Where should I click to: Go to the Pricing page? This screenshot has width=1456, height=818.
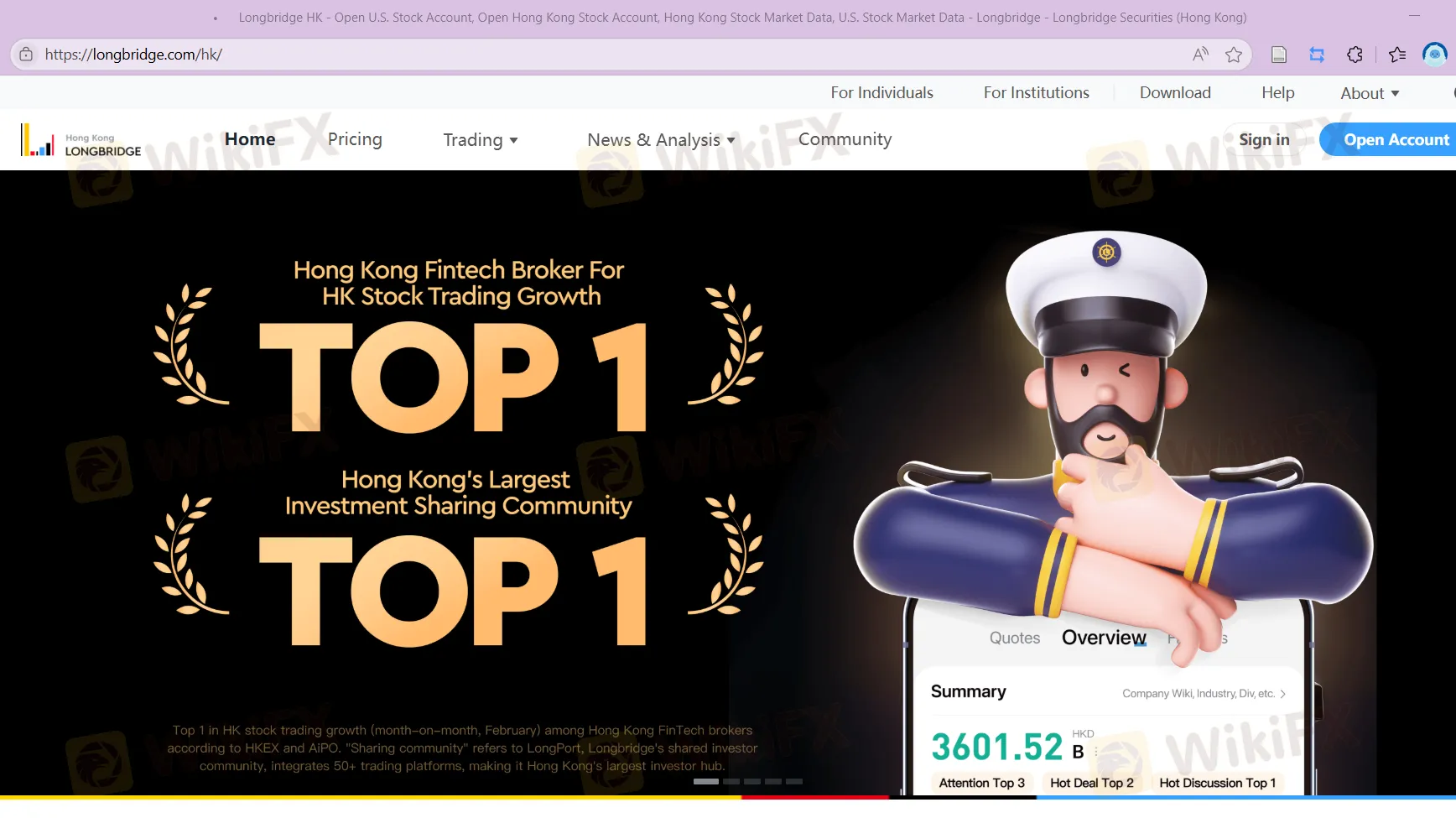355,139
